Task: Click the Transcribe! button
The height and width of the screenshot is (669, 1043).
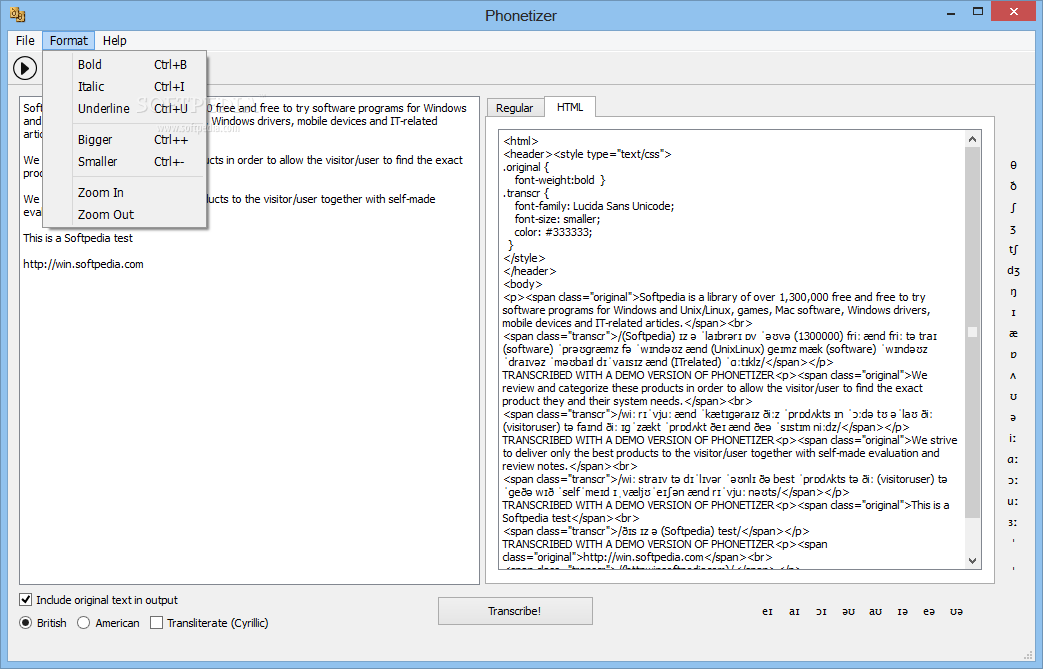Action: [515, 611]
